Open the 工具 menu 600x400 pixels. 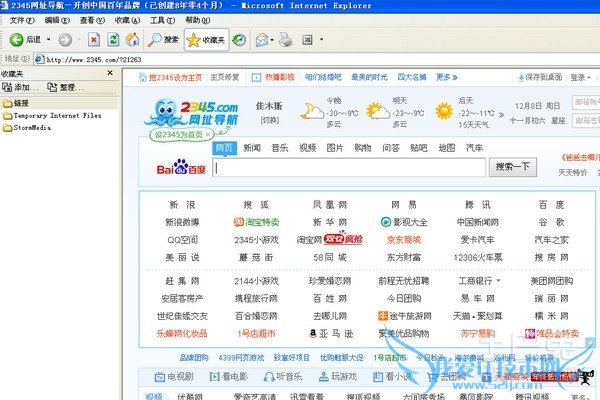pyautogui.click(x=163, y=20)
